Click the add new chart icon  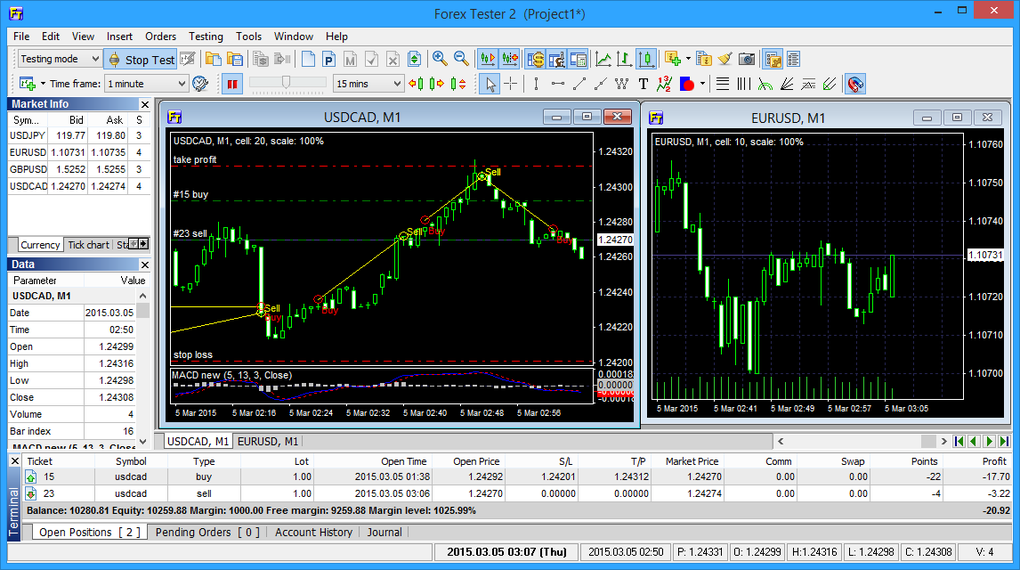coord(27,84)
